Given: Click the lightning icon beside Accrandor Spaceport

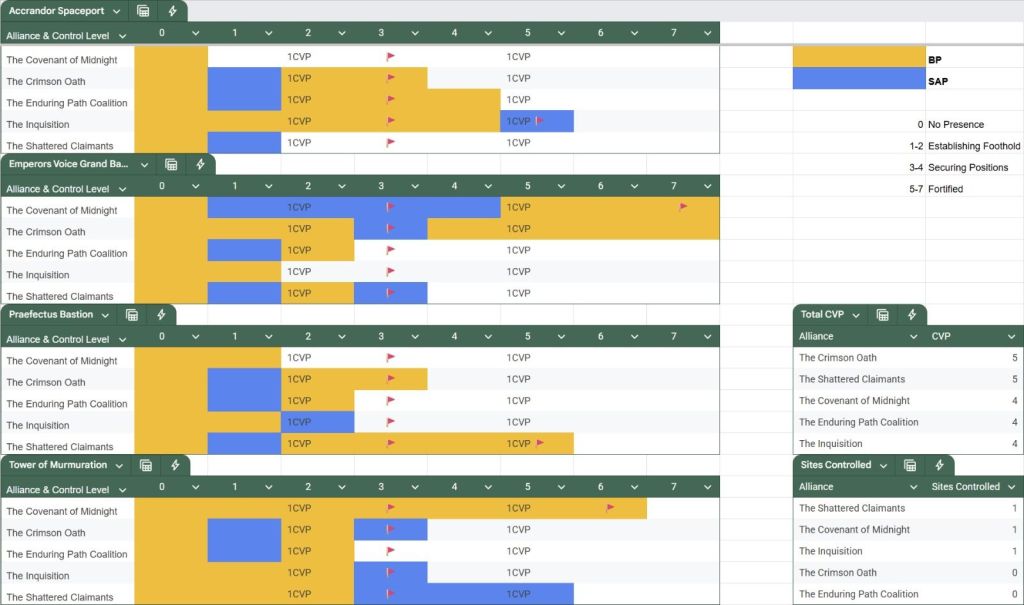Looking at the screenshot, I should pos(173,11).
